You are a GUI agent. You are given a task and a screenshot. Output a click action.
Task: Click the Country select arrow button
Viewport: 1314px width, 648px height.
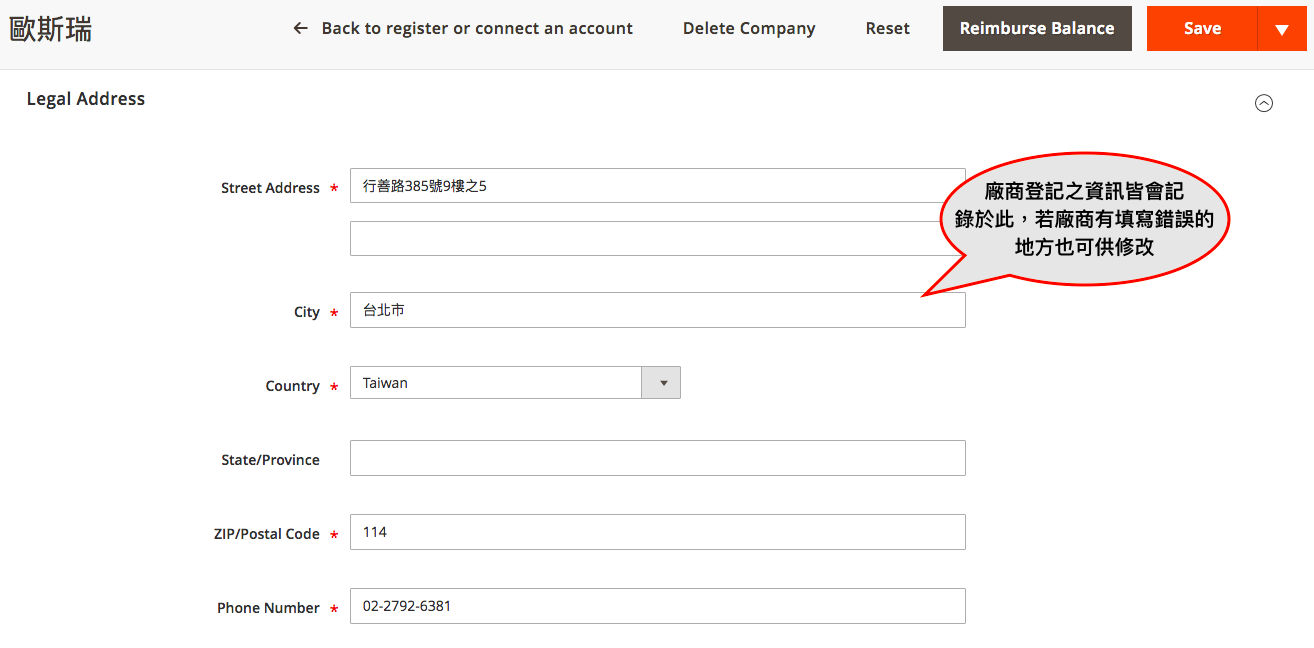coord(661,383)
